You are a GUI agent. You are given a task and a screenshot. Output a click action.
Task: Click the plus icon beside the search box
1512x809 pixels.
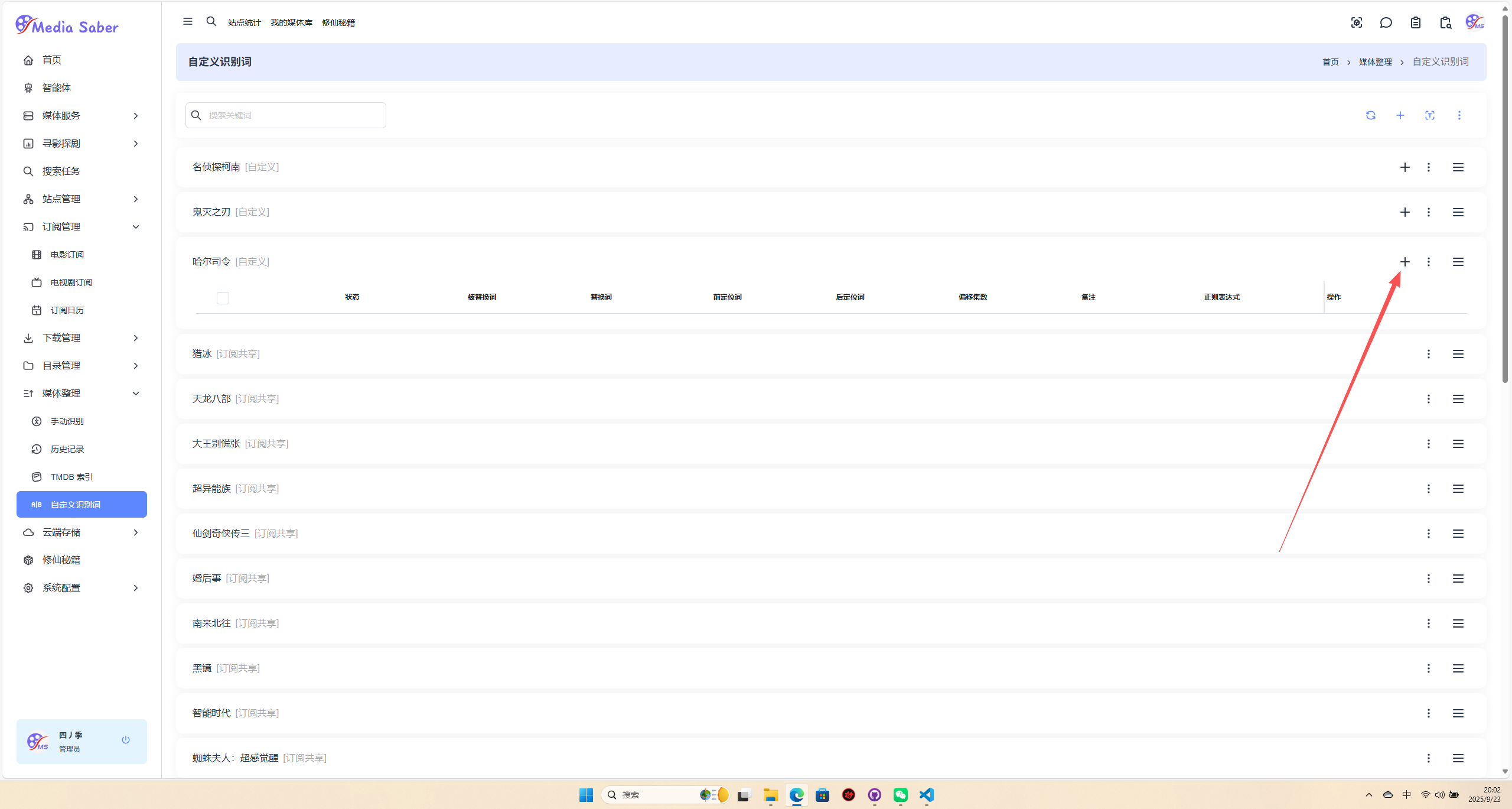(x=1400, y=115)
